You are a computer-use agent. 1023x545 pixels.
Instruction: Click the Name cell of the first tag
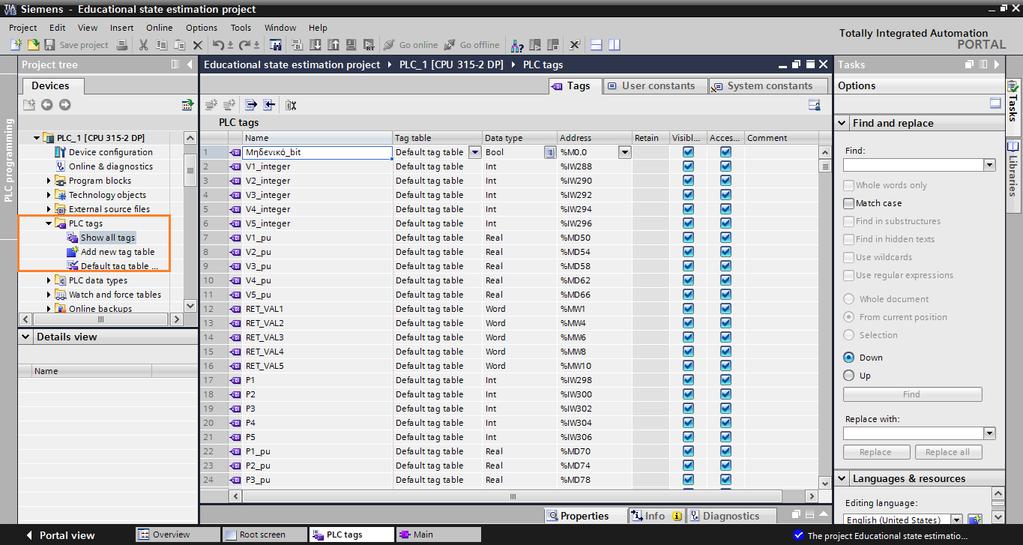coord(317,152)
